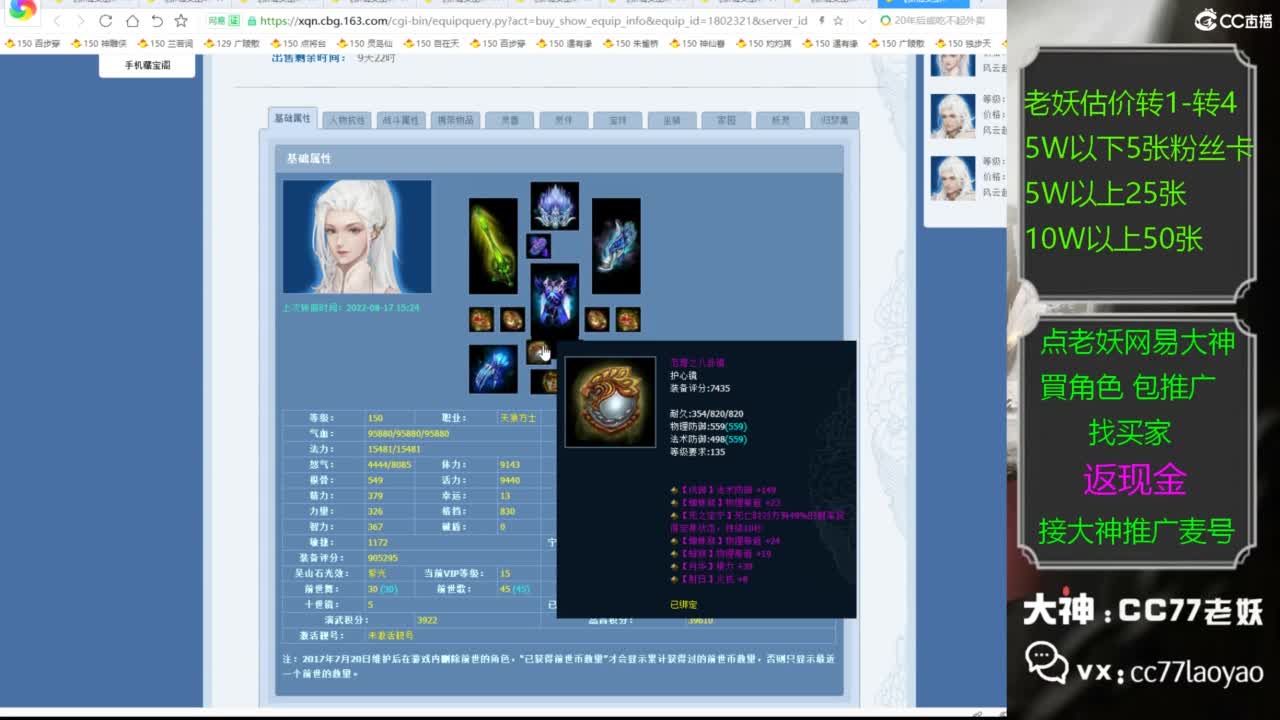Click the small purple gem equipment icon
The width and height of the screenshot is (1280, 720).
(539, 246)
